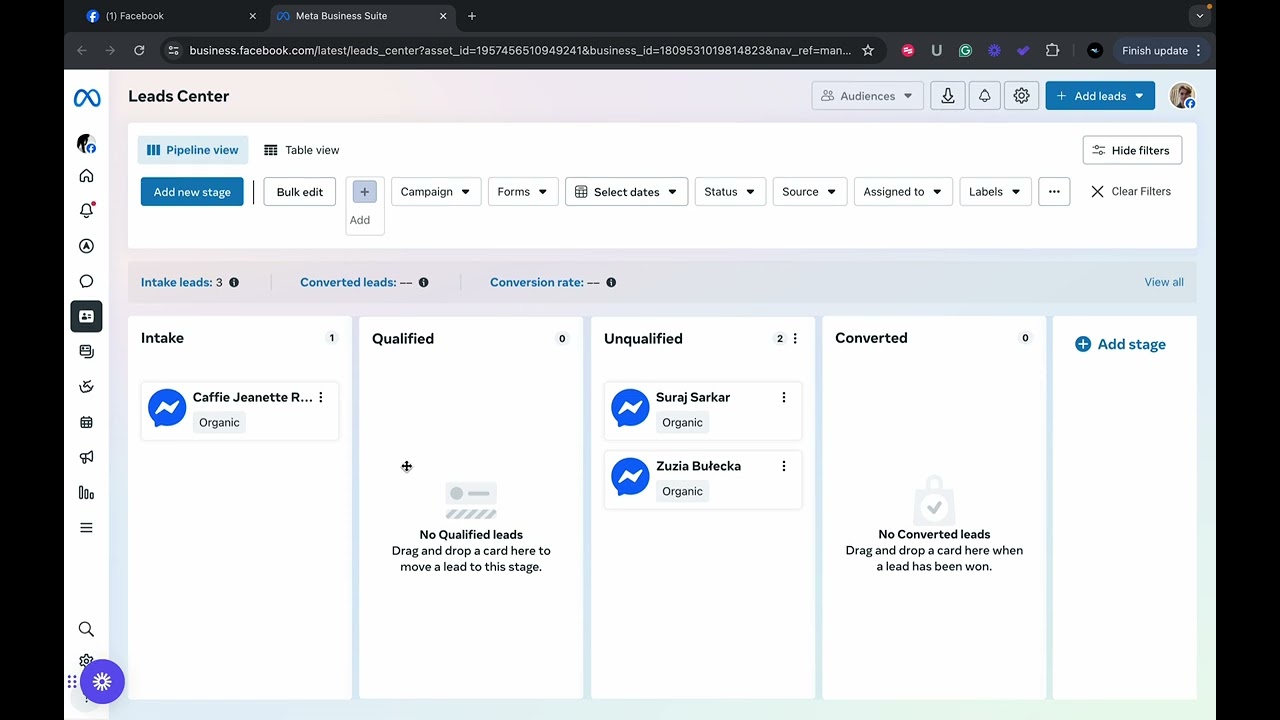Open options for Caffie Jeanette lead card
Image resolution: width=1280 pixels, height=720 pixels.
pos(320,397)
